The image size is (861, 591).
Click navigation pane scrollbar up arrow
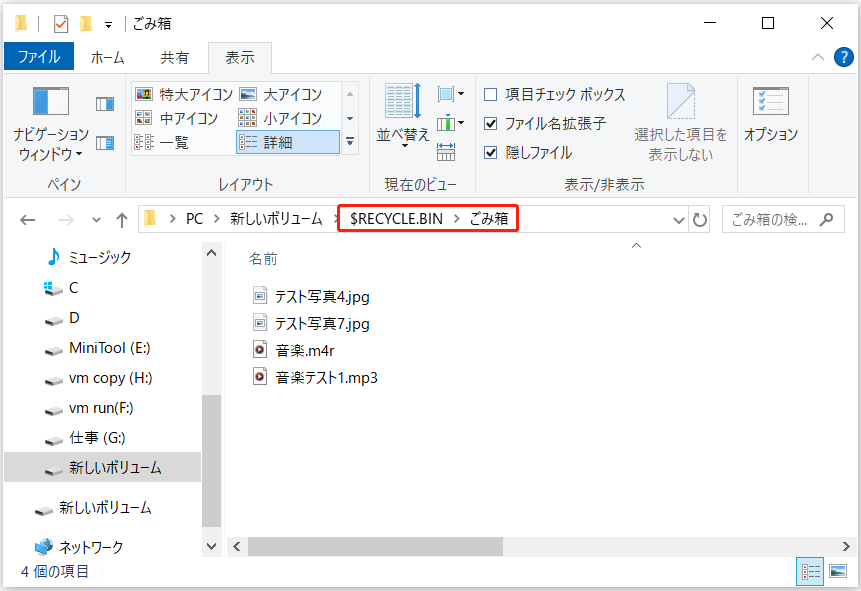211,253
